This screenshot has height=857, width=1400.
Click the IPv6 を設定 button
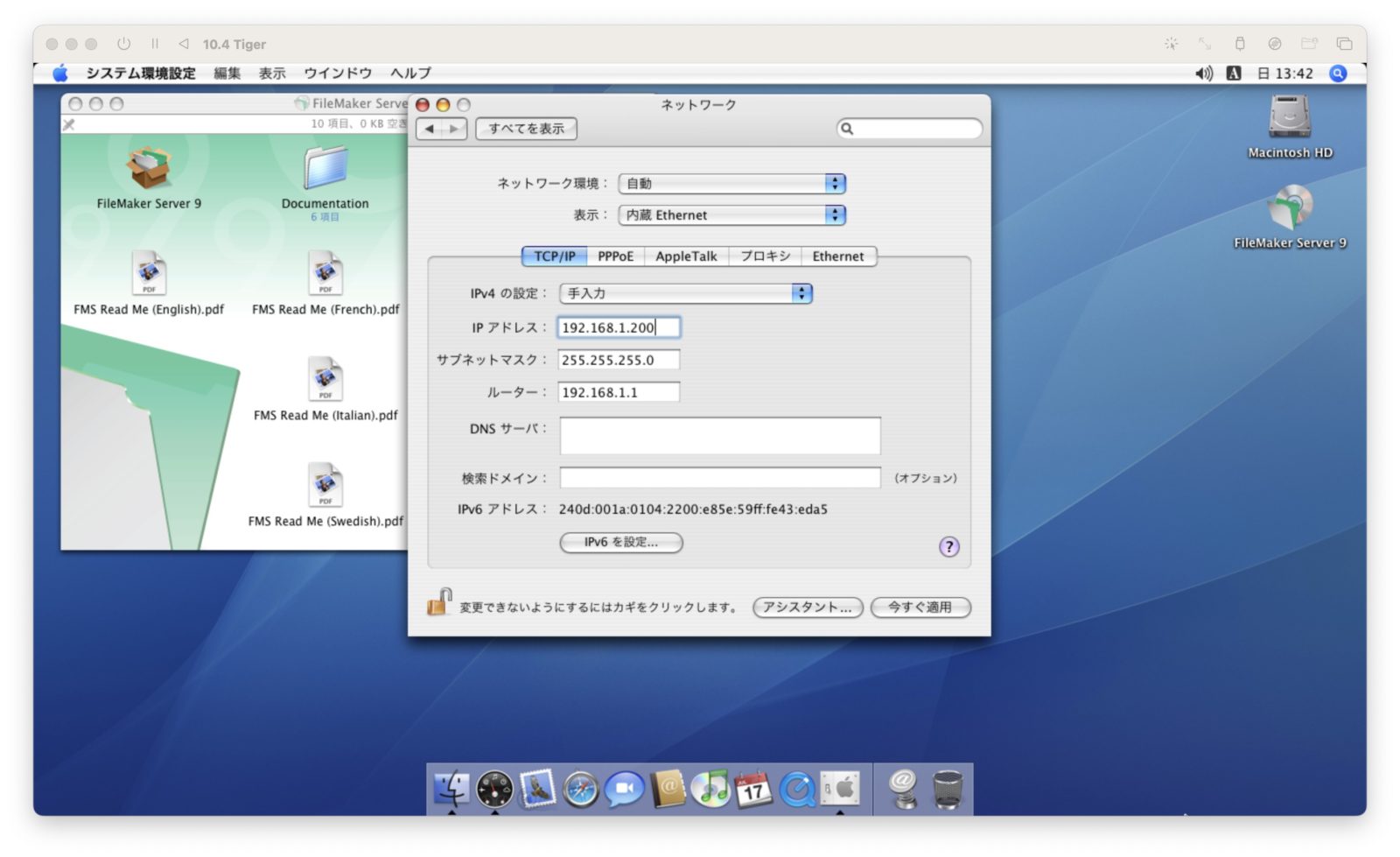pos(621,543)
